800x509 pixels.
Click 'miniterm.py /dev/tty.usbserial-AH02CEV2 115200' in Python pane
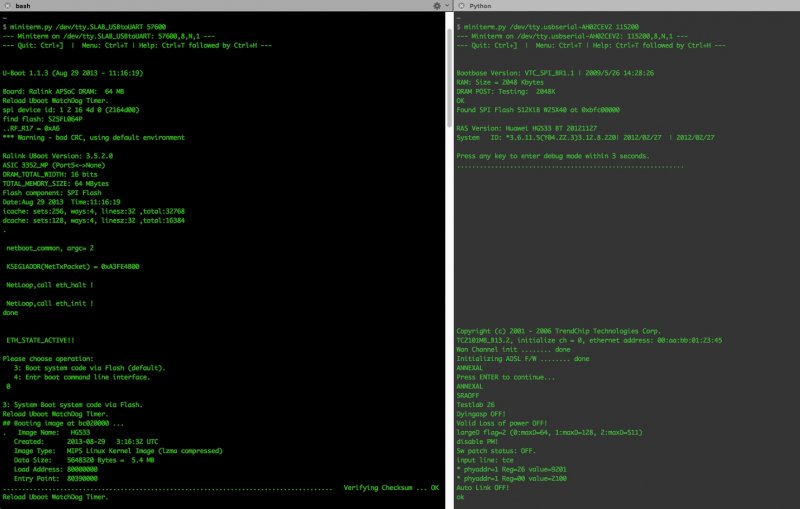click(551, 27)
